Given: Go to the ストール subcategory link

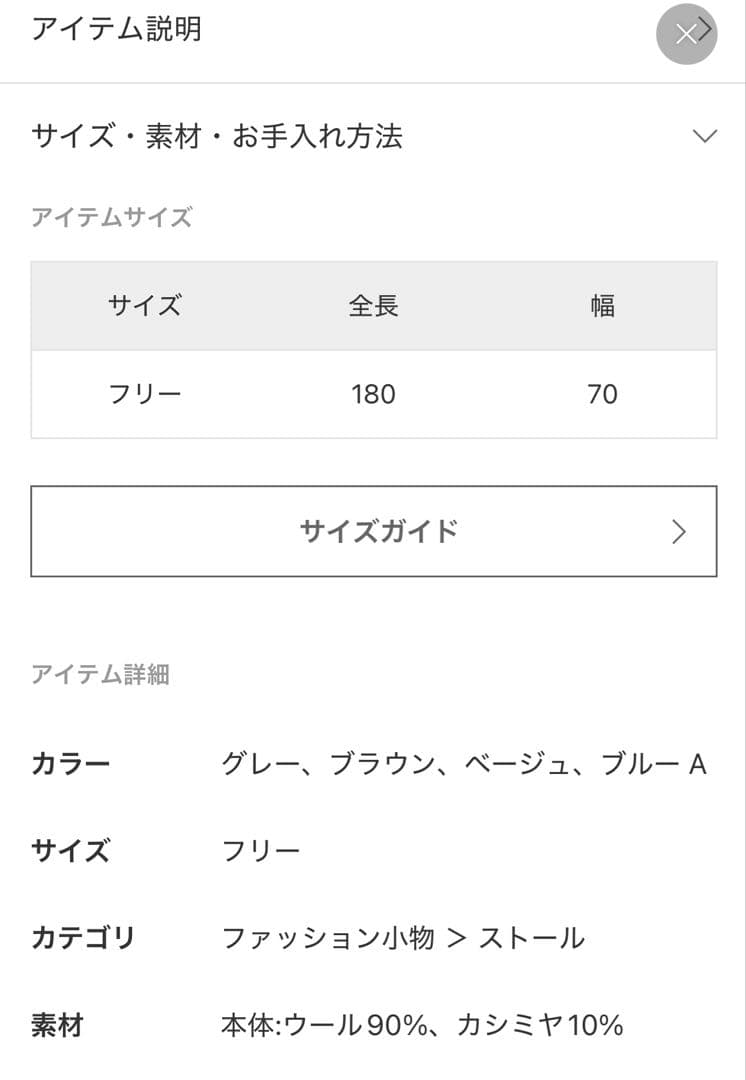Looking at the screenshot, I should click(531, 938).
